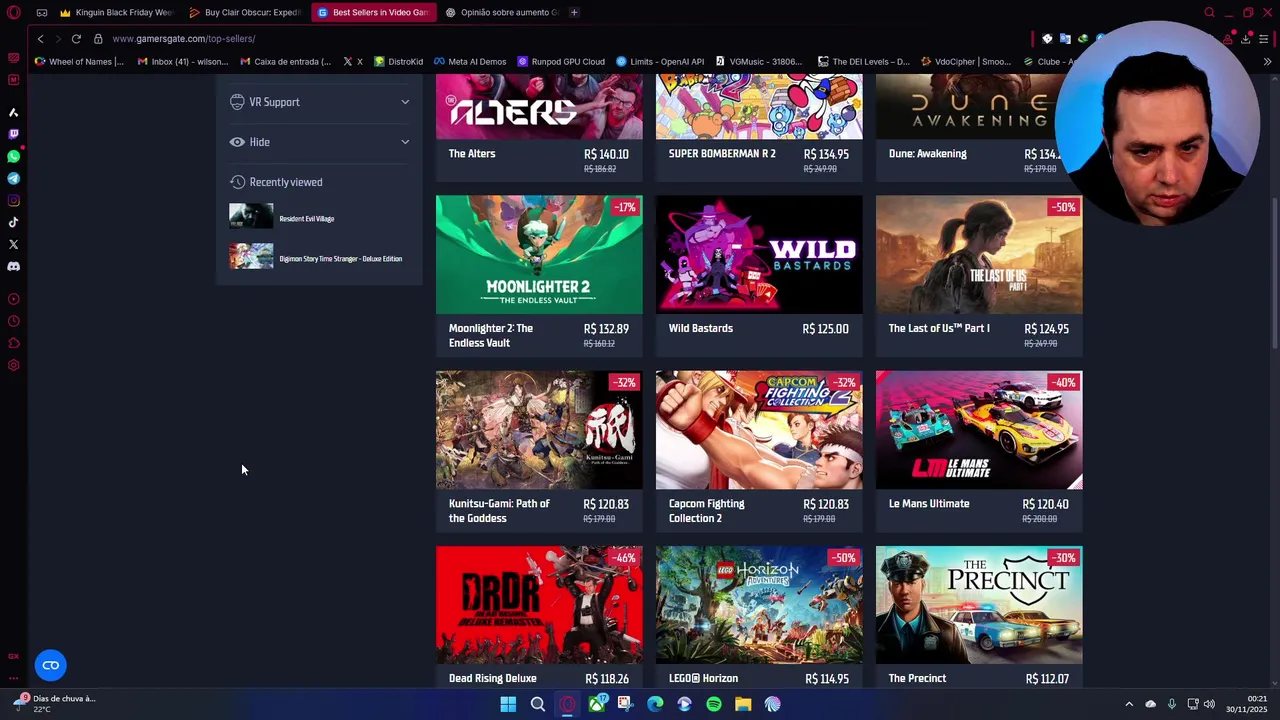
Task: Open Spotify from the taskbar
Action: pyautogui.click(x=714, y=704)
